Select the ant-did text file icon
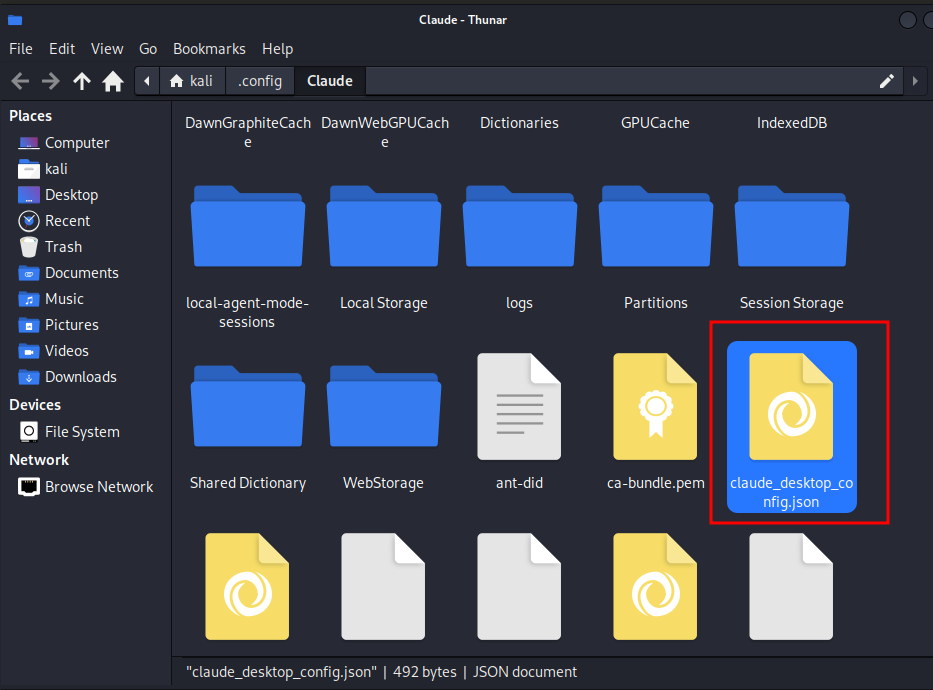The image size is (933, 690). coord(519,406)
